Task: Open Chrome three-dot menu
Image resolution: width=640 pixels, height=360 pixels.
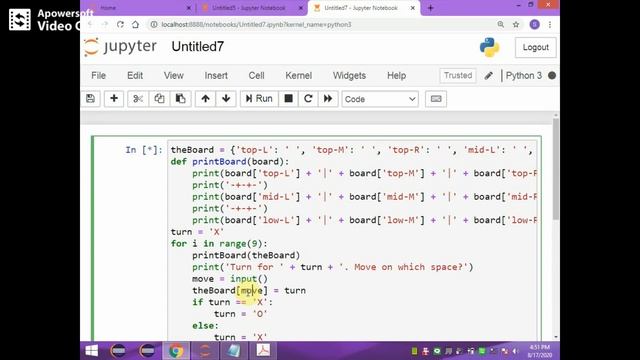Action: pos(550,24)
